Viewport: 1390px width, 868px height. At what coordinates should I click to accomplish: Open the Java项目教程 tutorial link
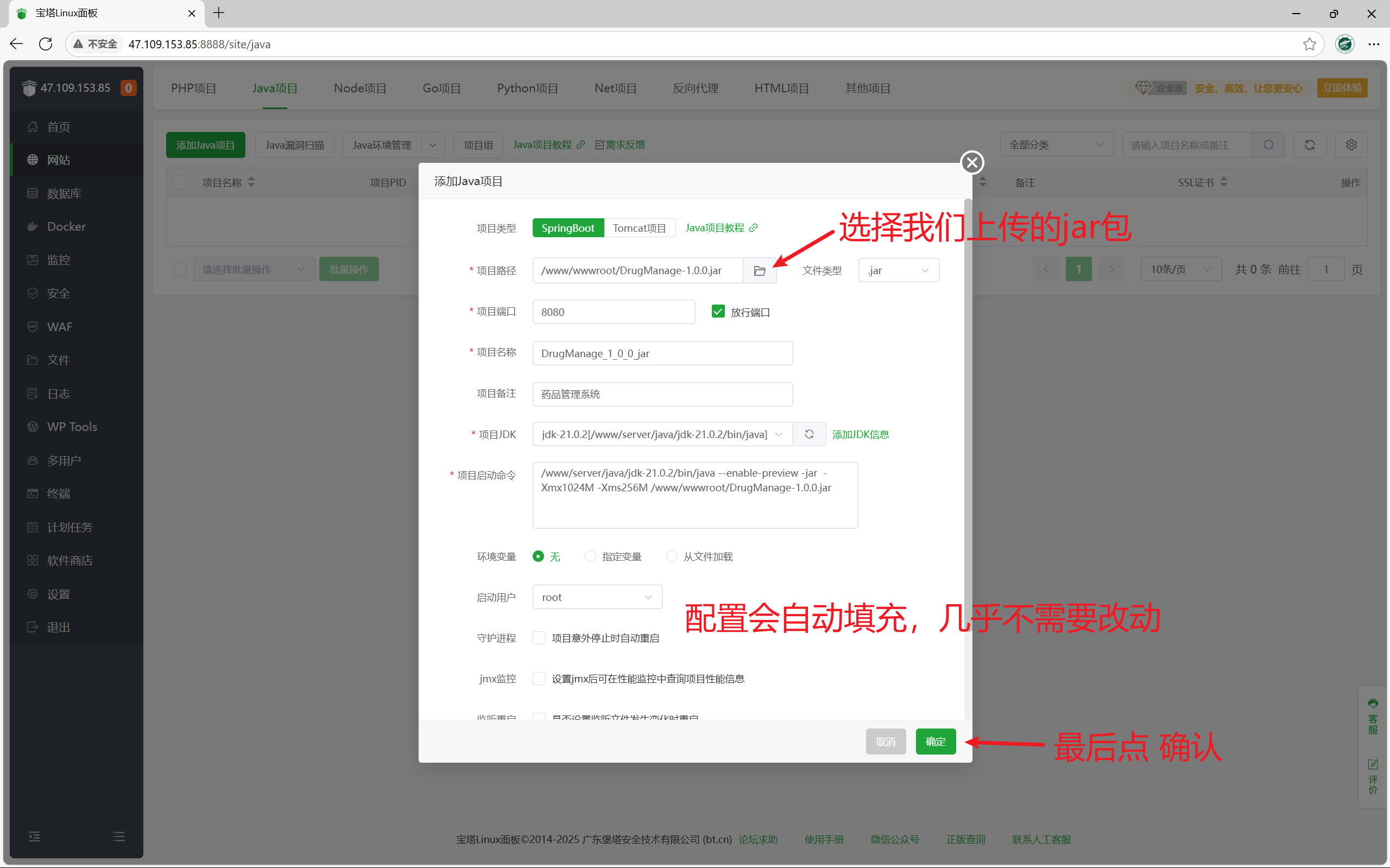715,227
